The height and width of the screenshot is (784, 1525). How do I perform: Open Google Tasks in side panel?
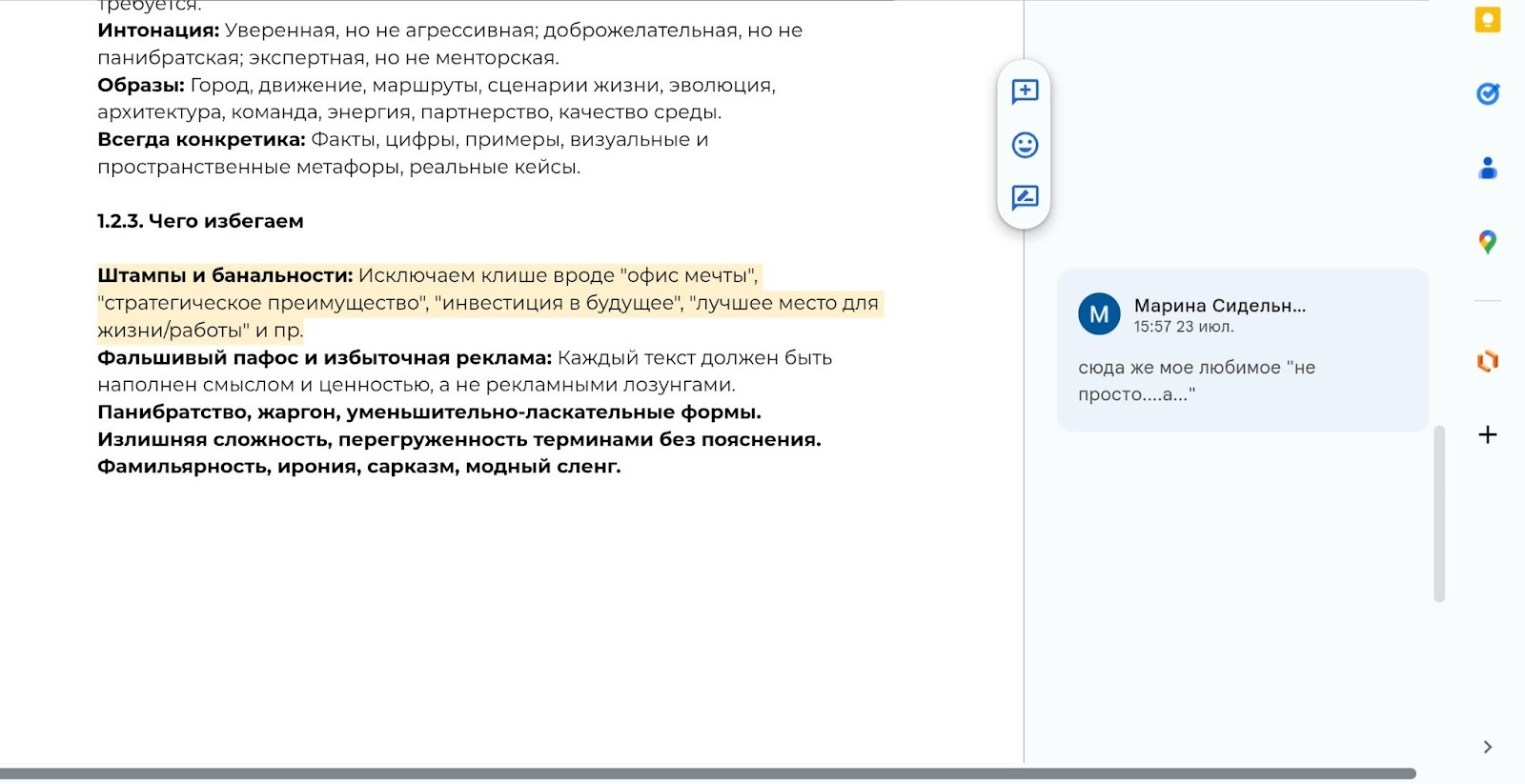click(1487, 93)
